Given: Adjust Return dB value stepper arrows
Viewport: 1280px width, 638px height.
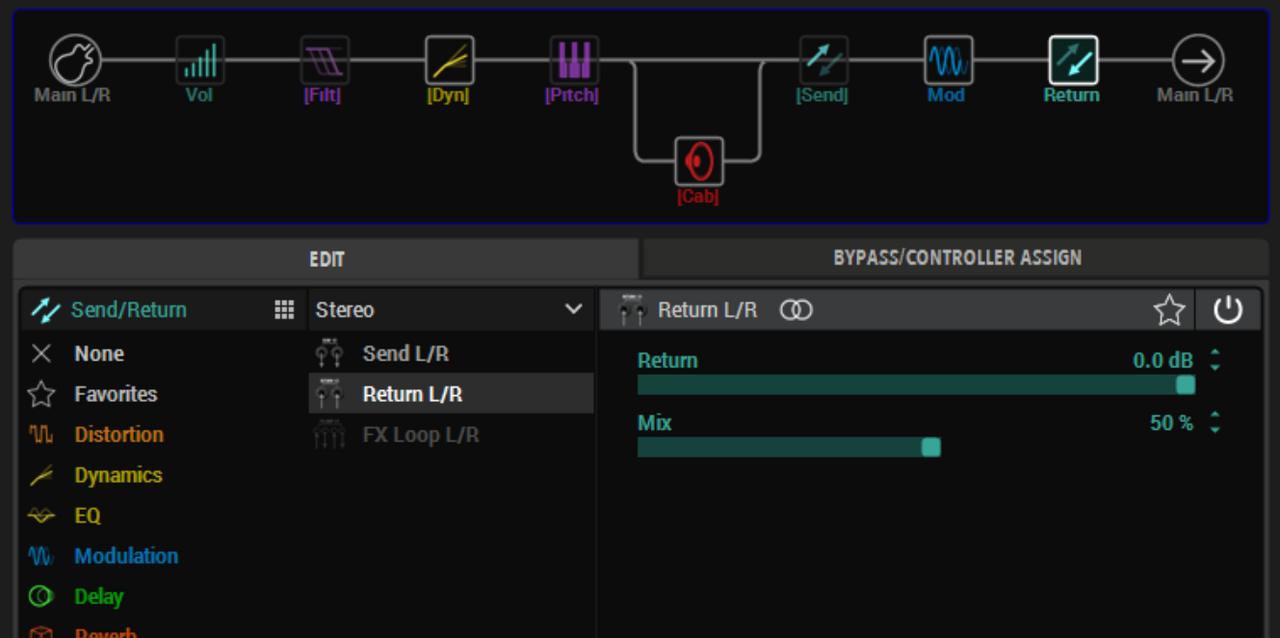Looking at the screenshot, I should [x=1215, y=361].
